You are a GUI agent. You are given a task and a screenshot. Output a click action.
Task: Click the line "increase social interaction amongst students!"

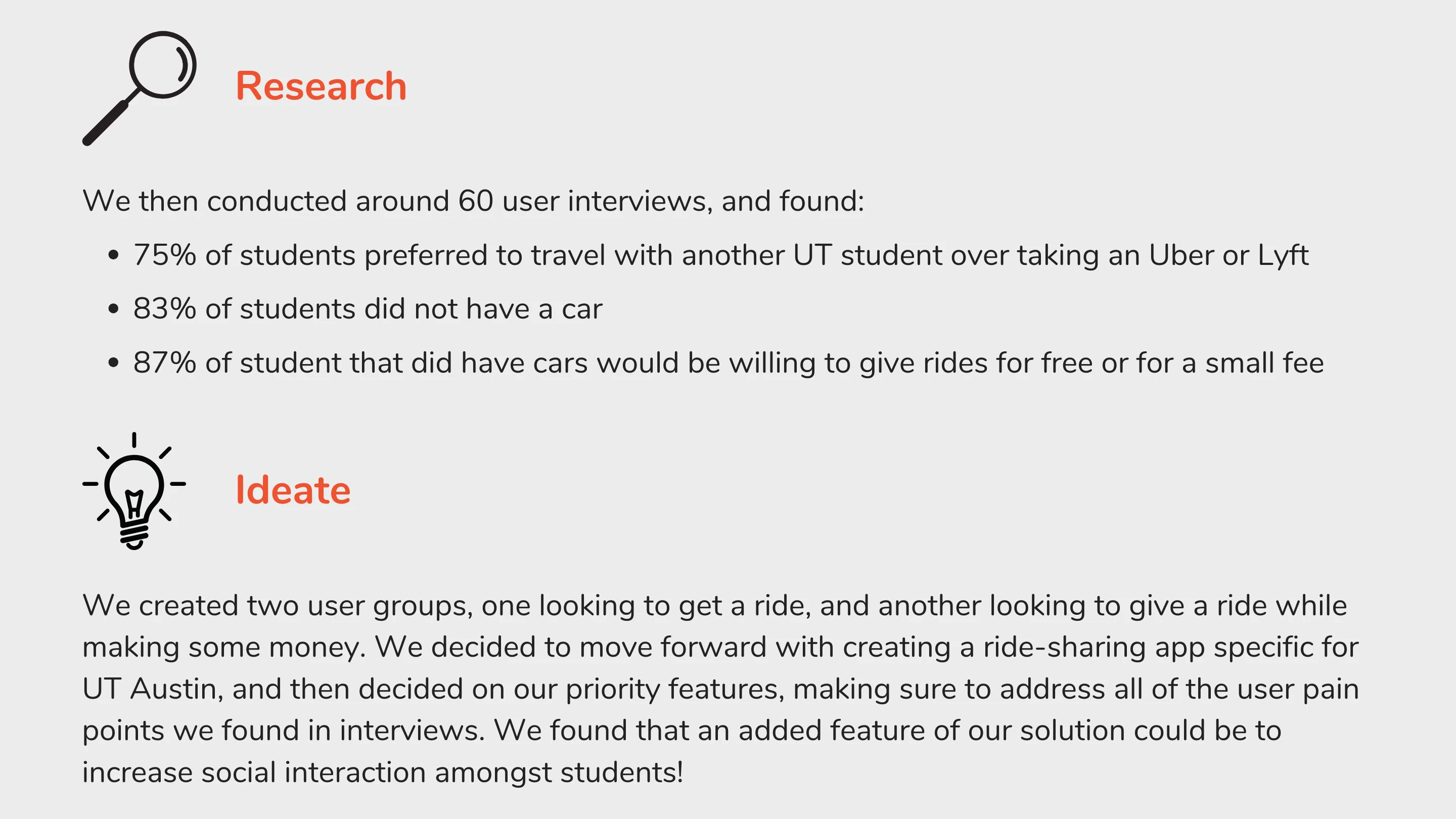(383, 772)
